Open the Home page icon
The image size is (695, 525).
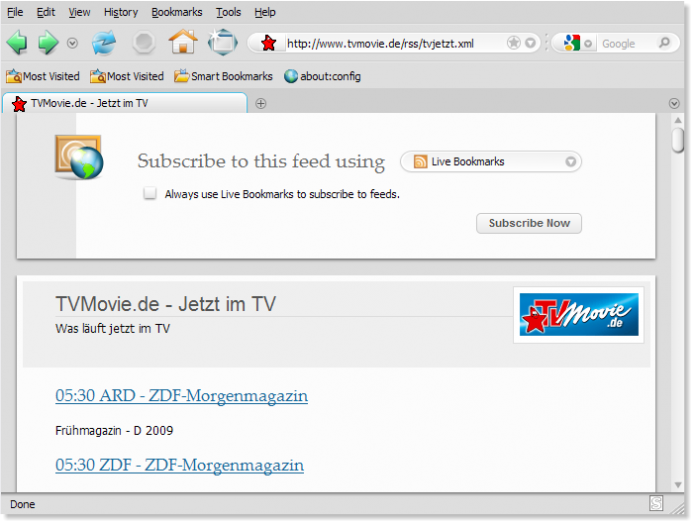pyautogui.click(x=183, y=42)
